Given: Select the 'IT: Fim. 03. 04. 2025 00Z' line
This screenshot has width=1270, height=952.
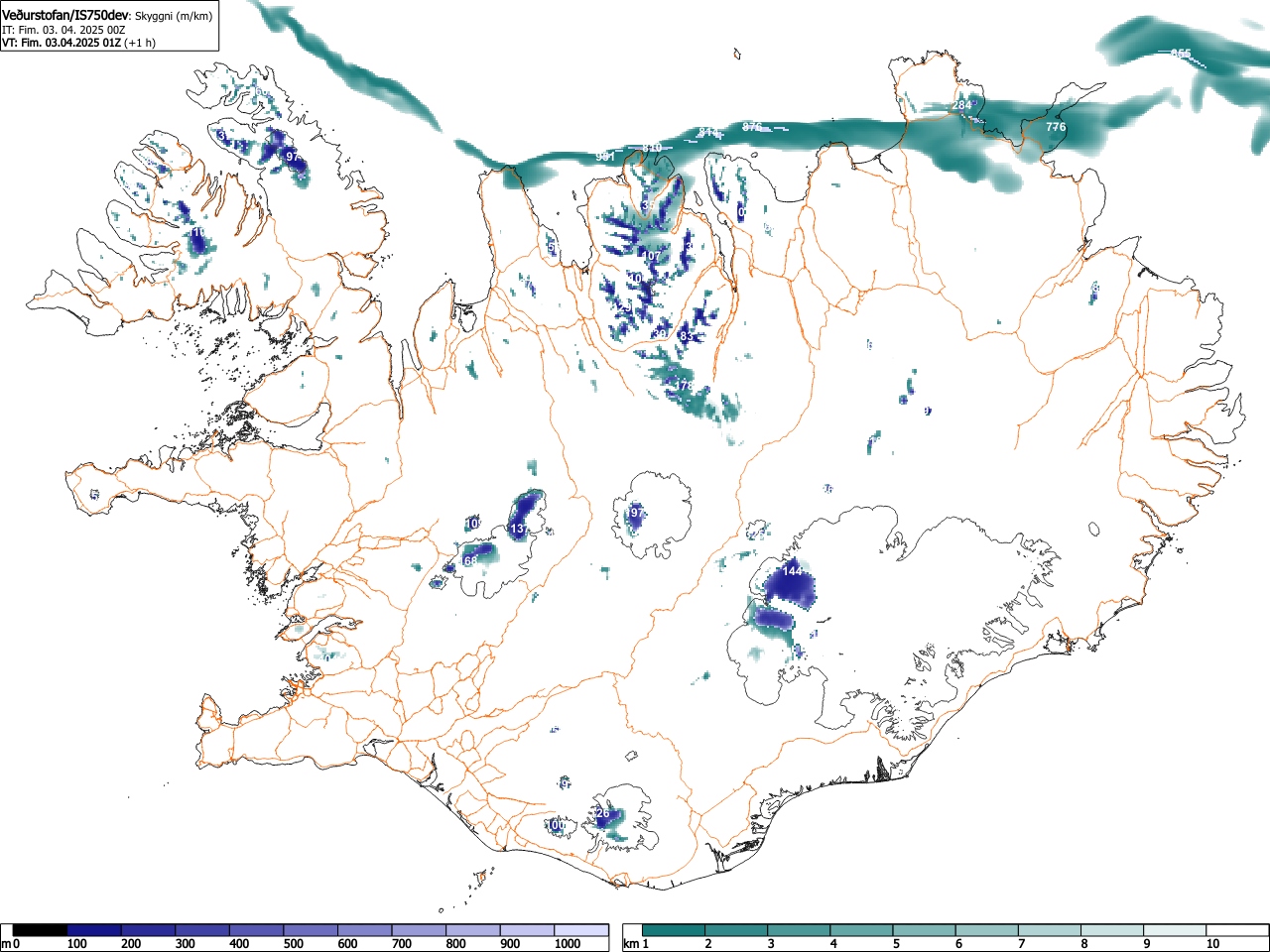Looking at the screenshot, I should pos(64,30).
